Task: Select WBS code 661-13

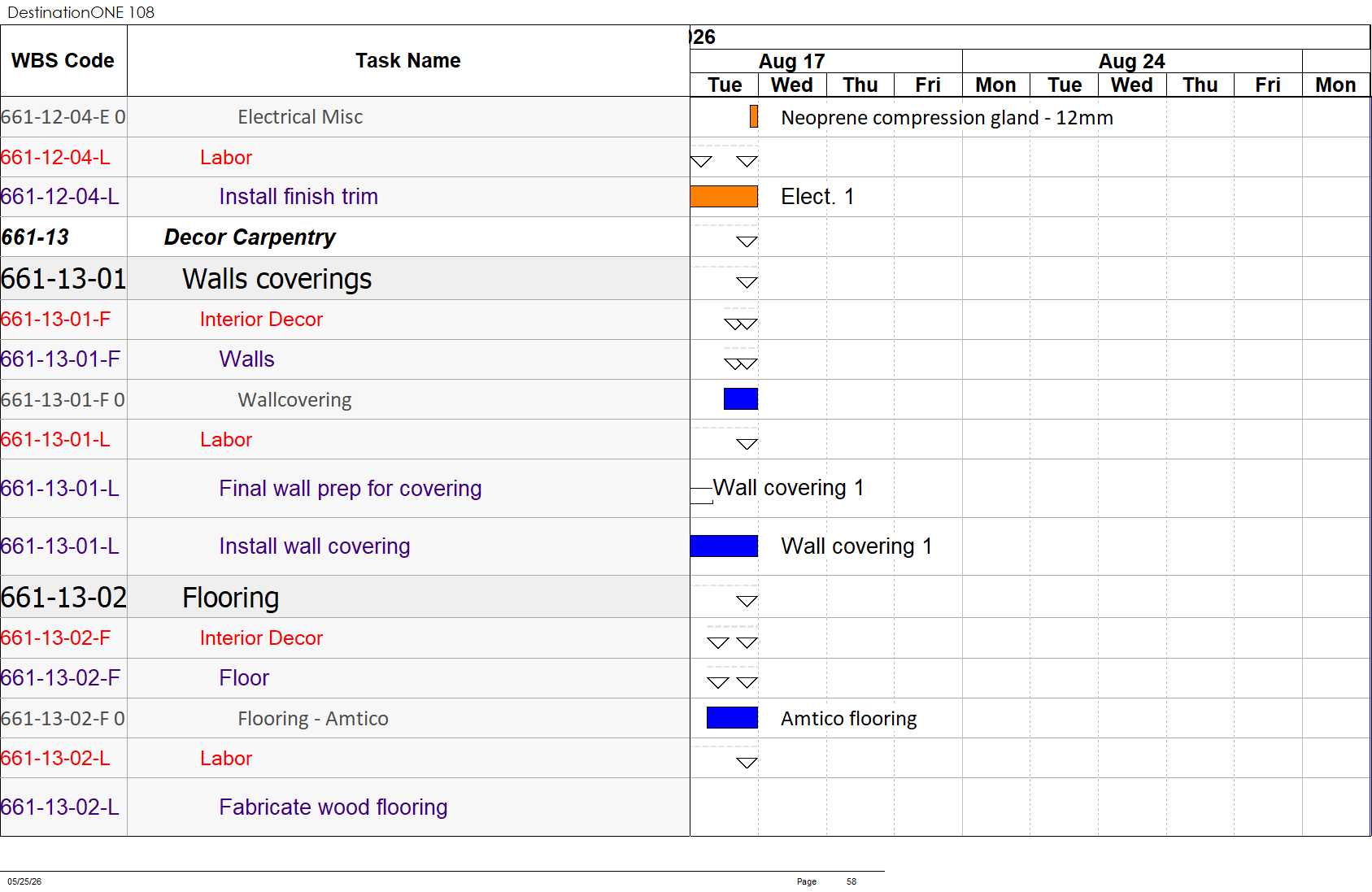Action: click(x=35, y=237)
